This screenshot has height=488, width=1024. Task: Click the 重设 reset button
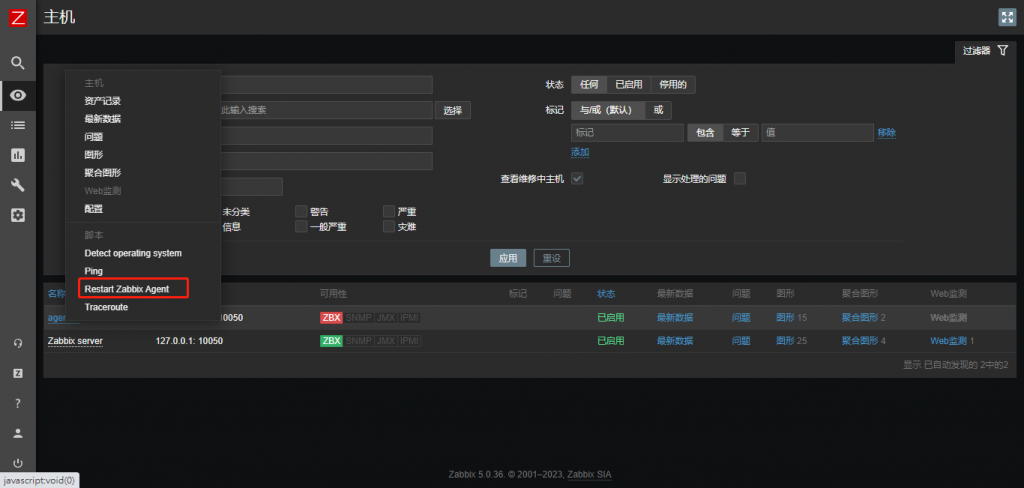click(x=552, y=258)
